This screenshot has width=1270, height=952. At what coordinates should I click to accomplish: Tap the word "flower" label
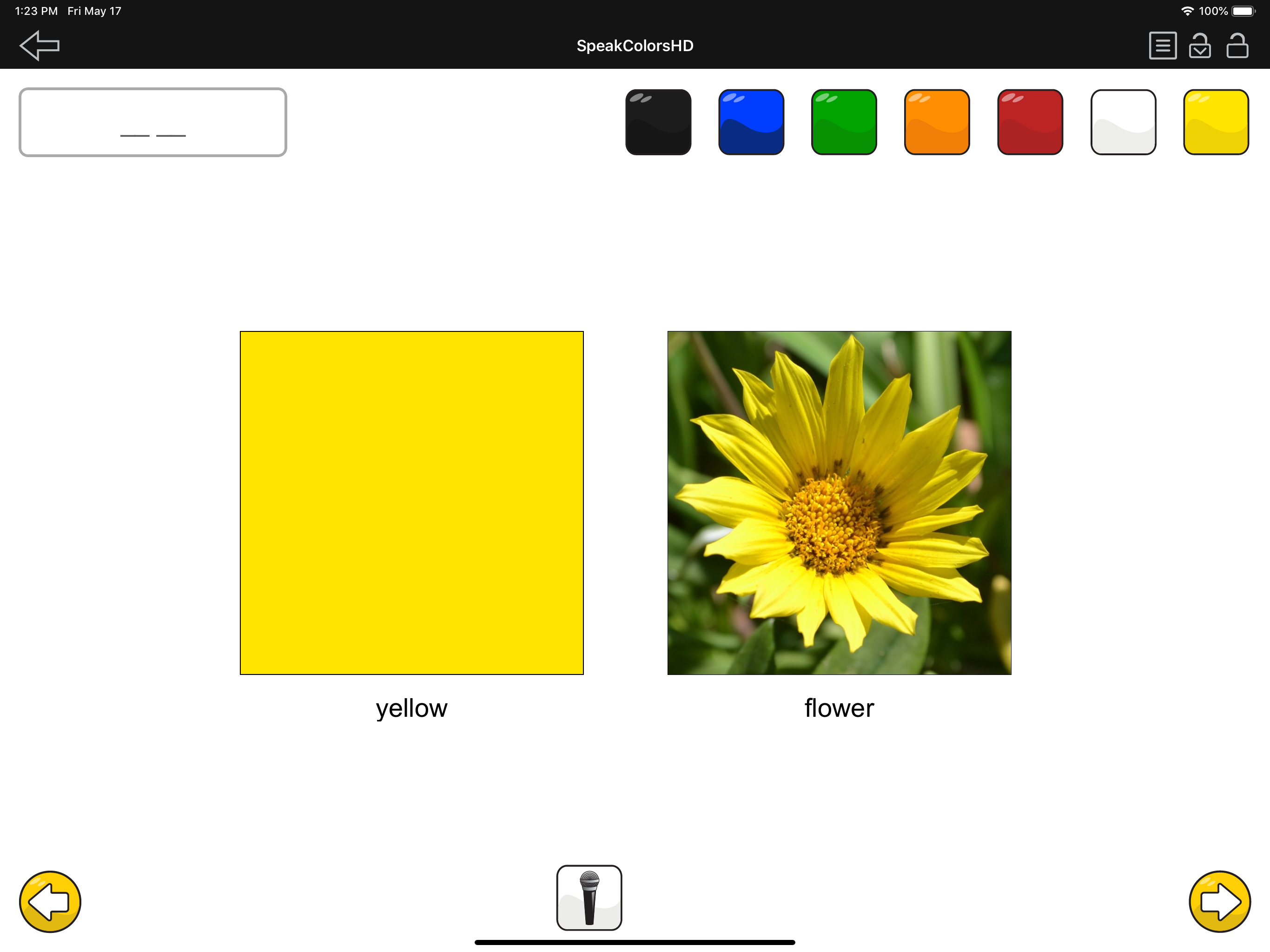click(839, 708)
